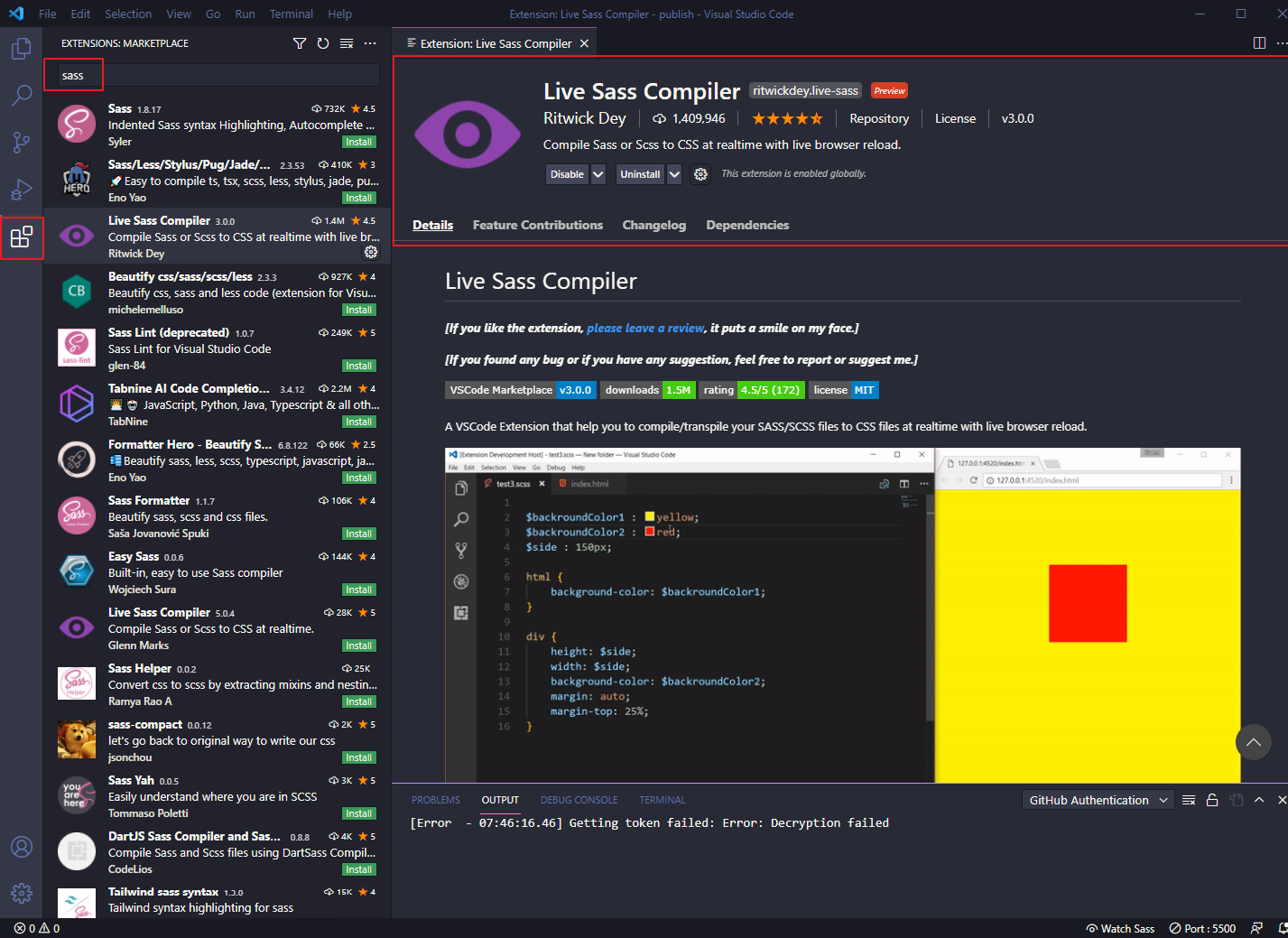Screen dimensions: 1288x938
Task: Install Beautify css/sass/scss/less extension
Action: (x=359, y=310)
